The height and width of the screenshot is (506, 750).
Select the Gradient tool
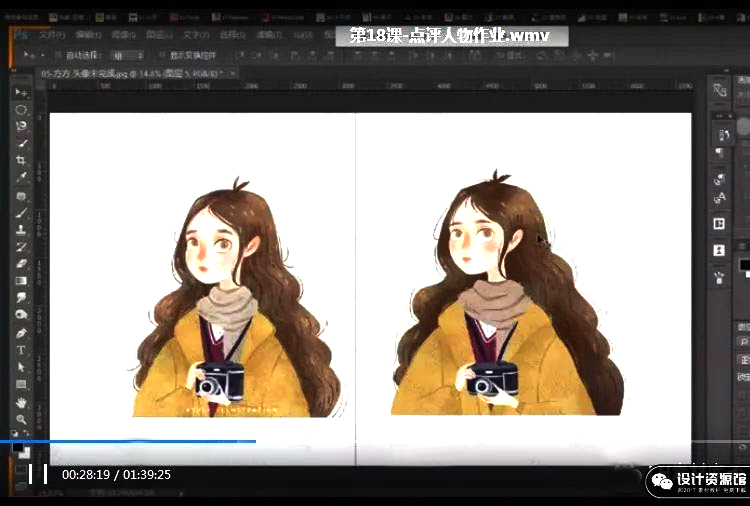(21, 280)
